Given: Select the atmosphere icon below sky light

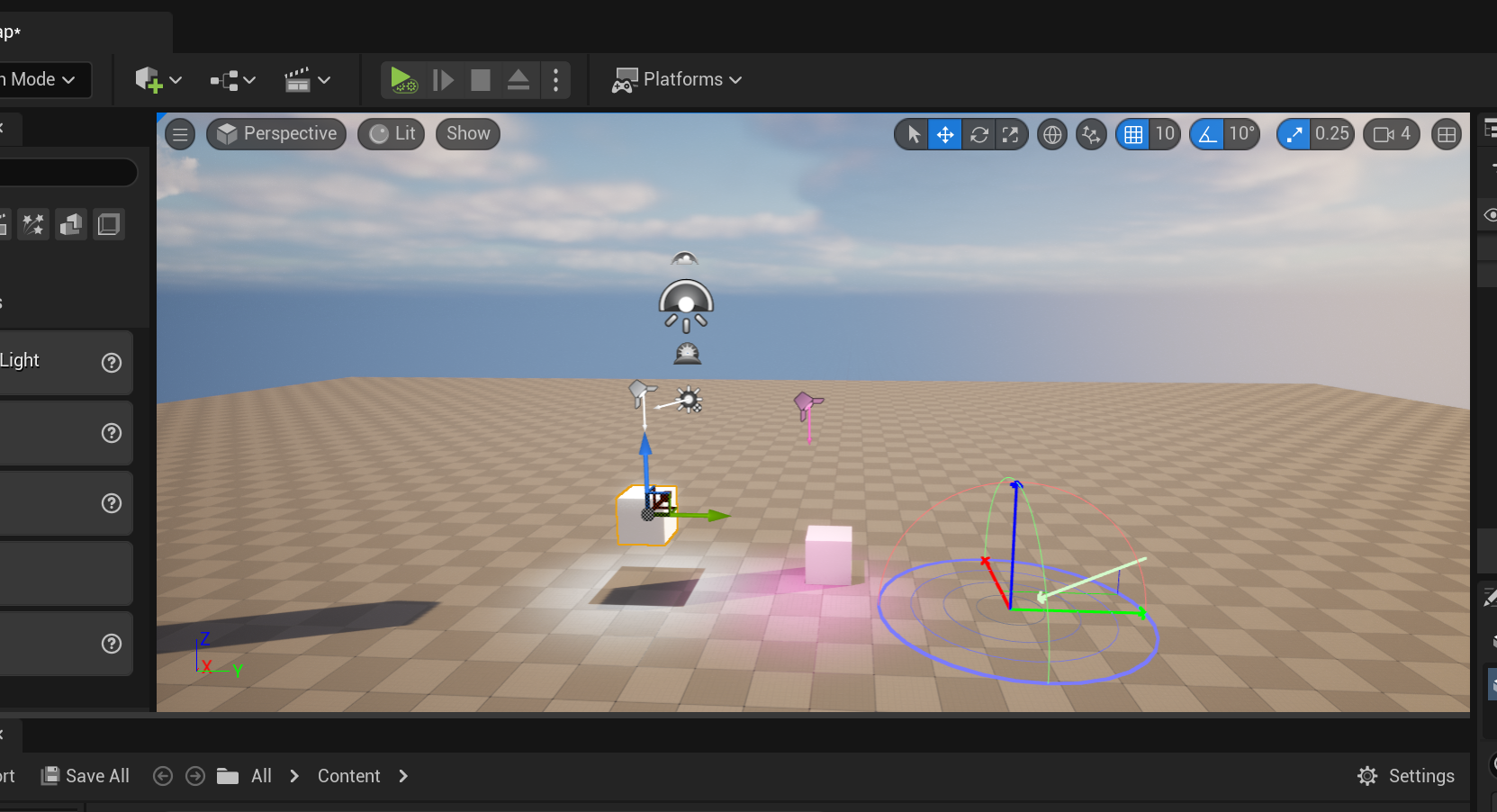Looking at the screenshot, I should pyautogui.click(x=688, y=353).
